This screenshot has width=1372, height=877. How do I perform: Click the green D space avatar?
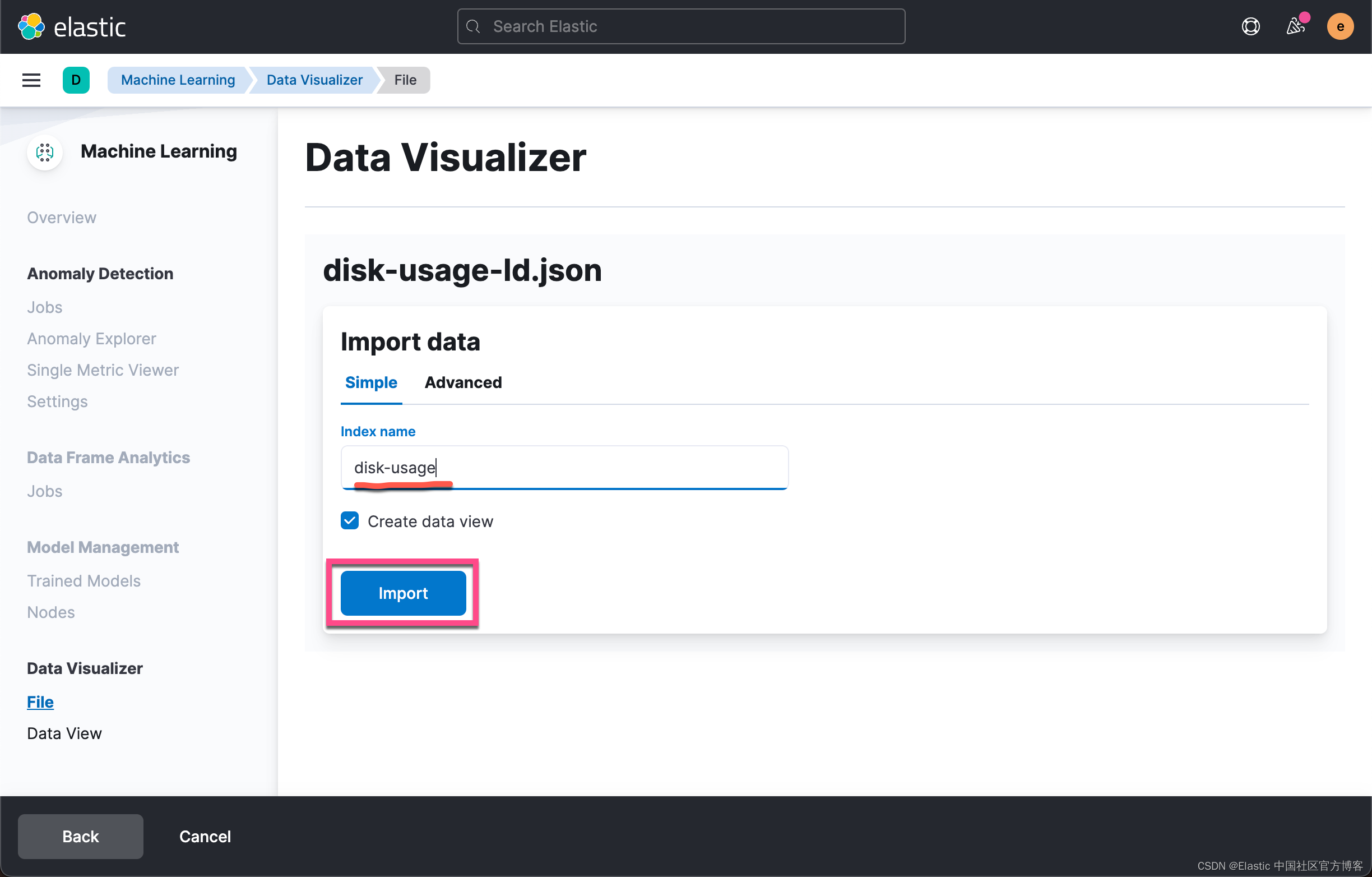coord(76,80)
